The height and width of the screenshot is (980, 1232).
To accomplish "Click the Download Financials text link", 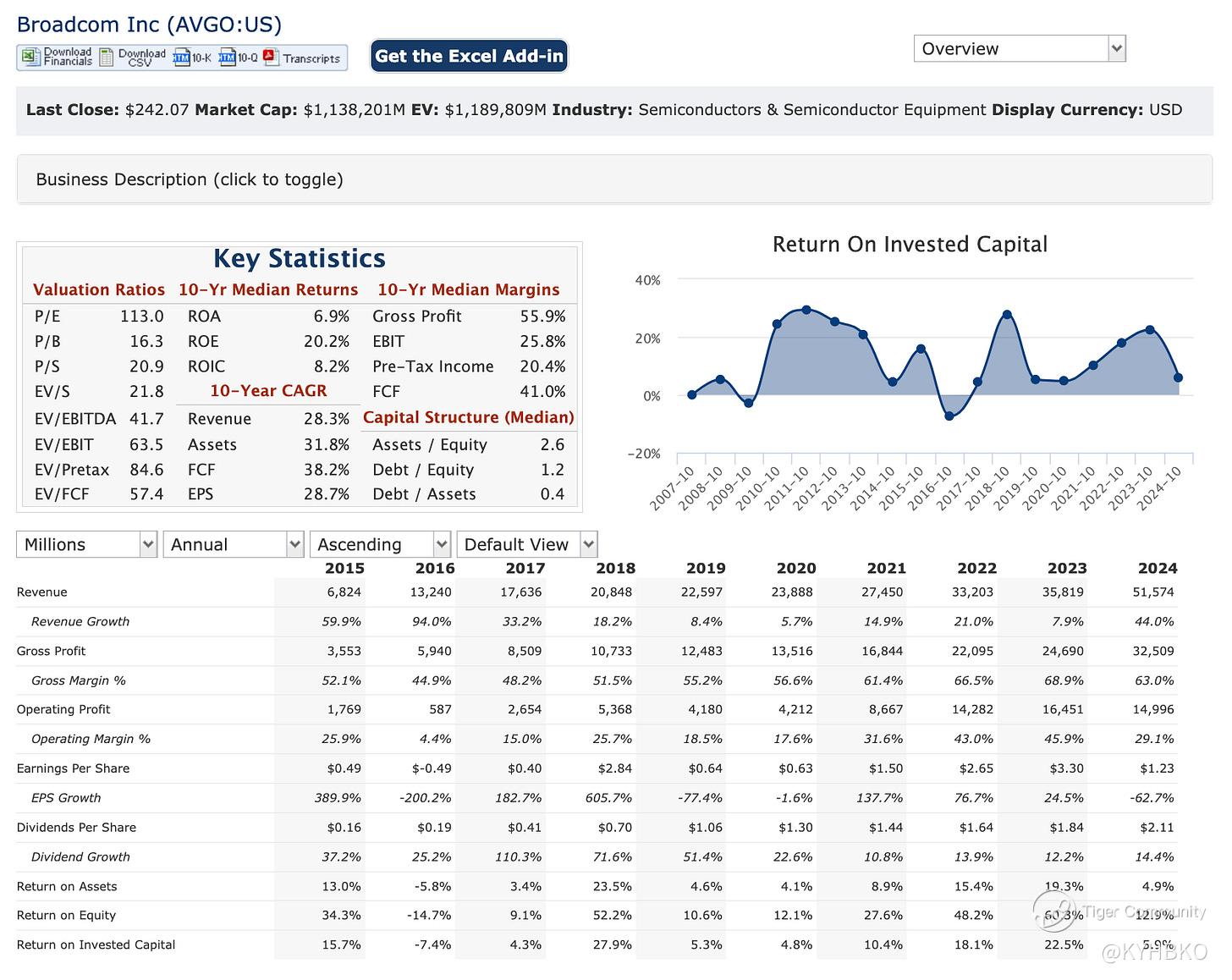I will coord(68,57).
